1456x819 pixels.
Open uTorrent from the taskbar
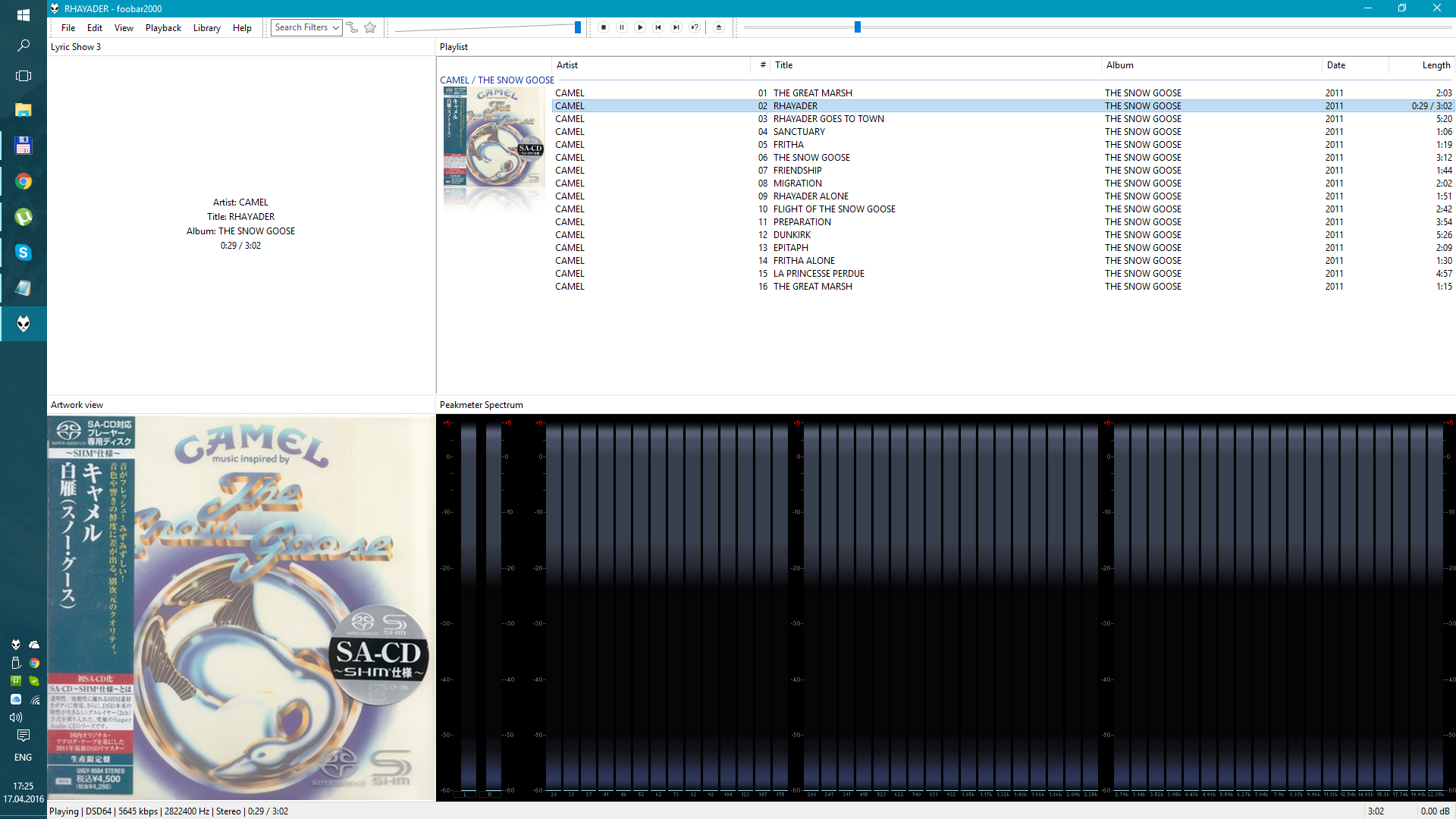24,217
